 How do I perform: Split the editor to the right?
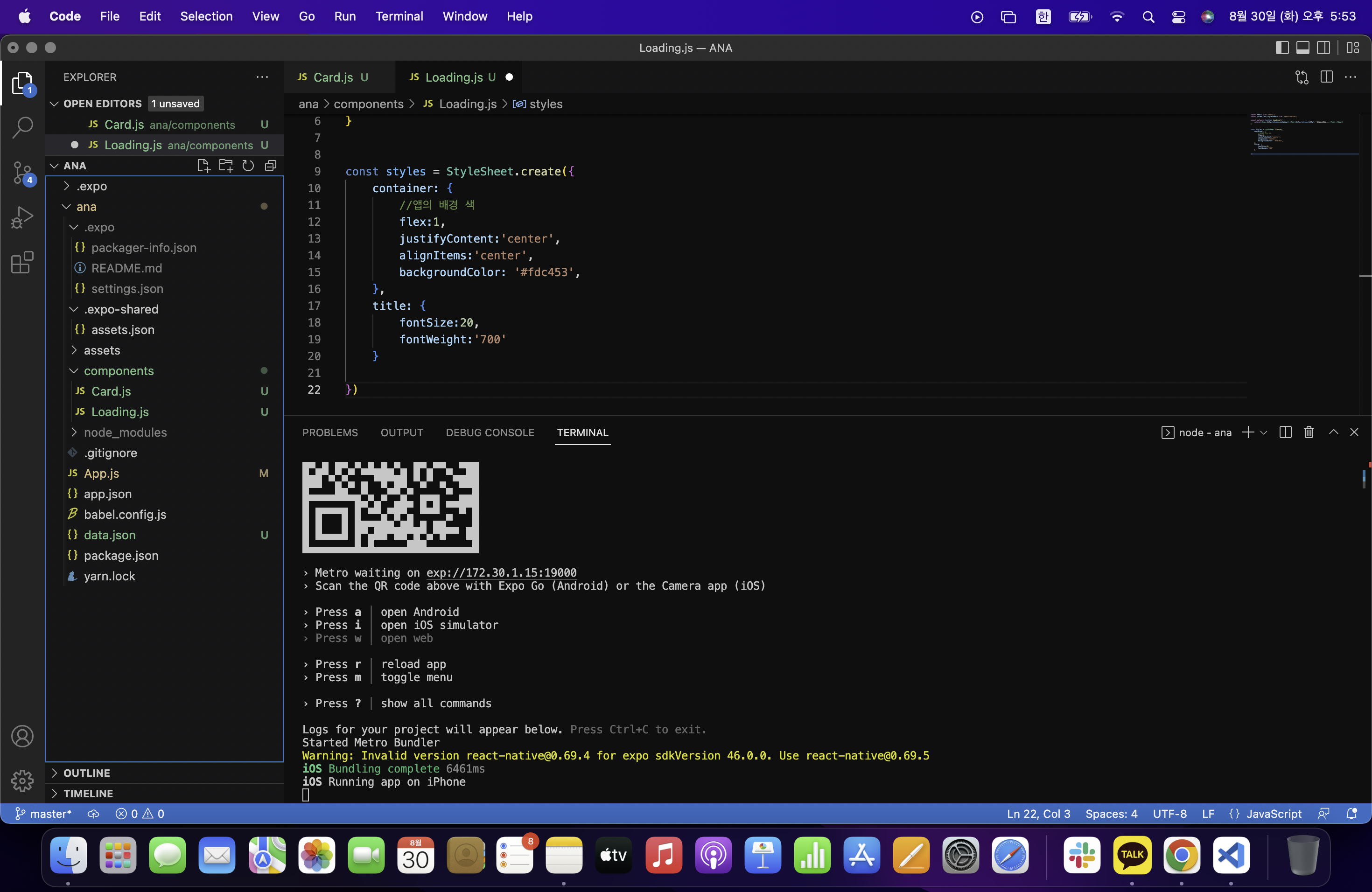1326,77
